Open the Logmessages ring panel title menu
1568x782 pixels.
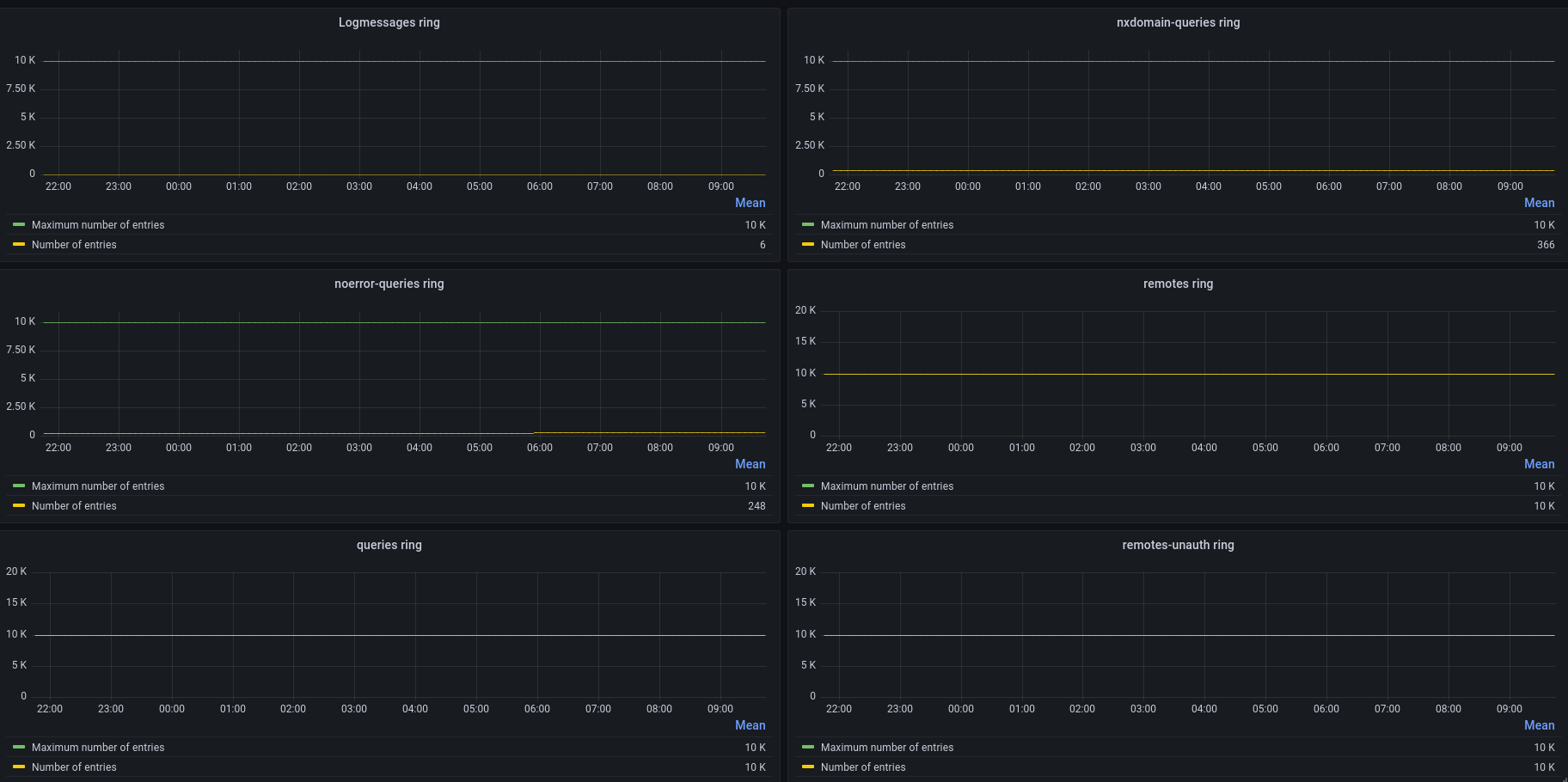(389, 22)
